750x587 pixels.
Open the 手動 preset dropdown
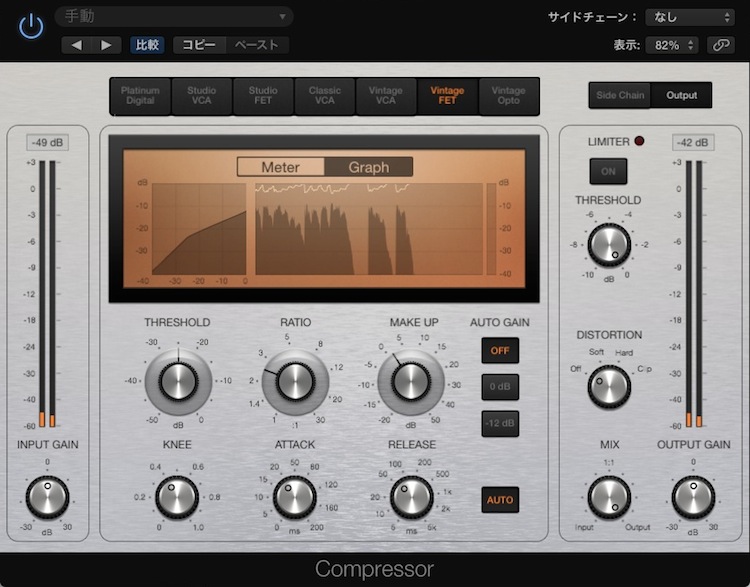[x=174, y=17]
